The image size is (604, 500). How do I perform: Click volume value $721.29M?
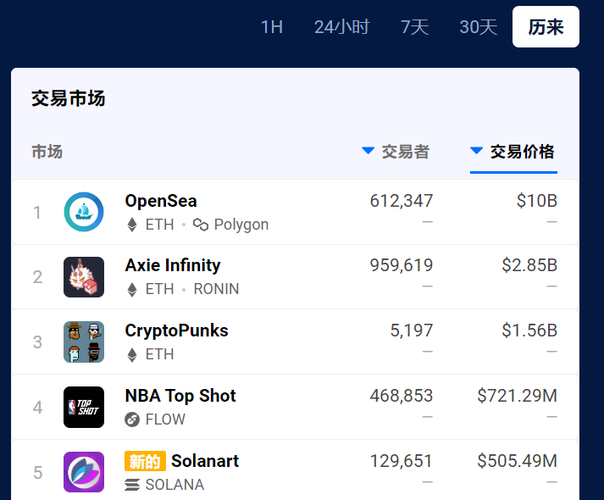(517, 396)
